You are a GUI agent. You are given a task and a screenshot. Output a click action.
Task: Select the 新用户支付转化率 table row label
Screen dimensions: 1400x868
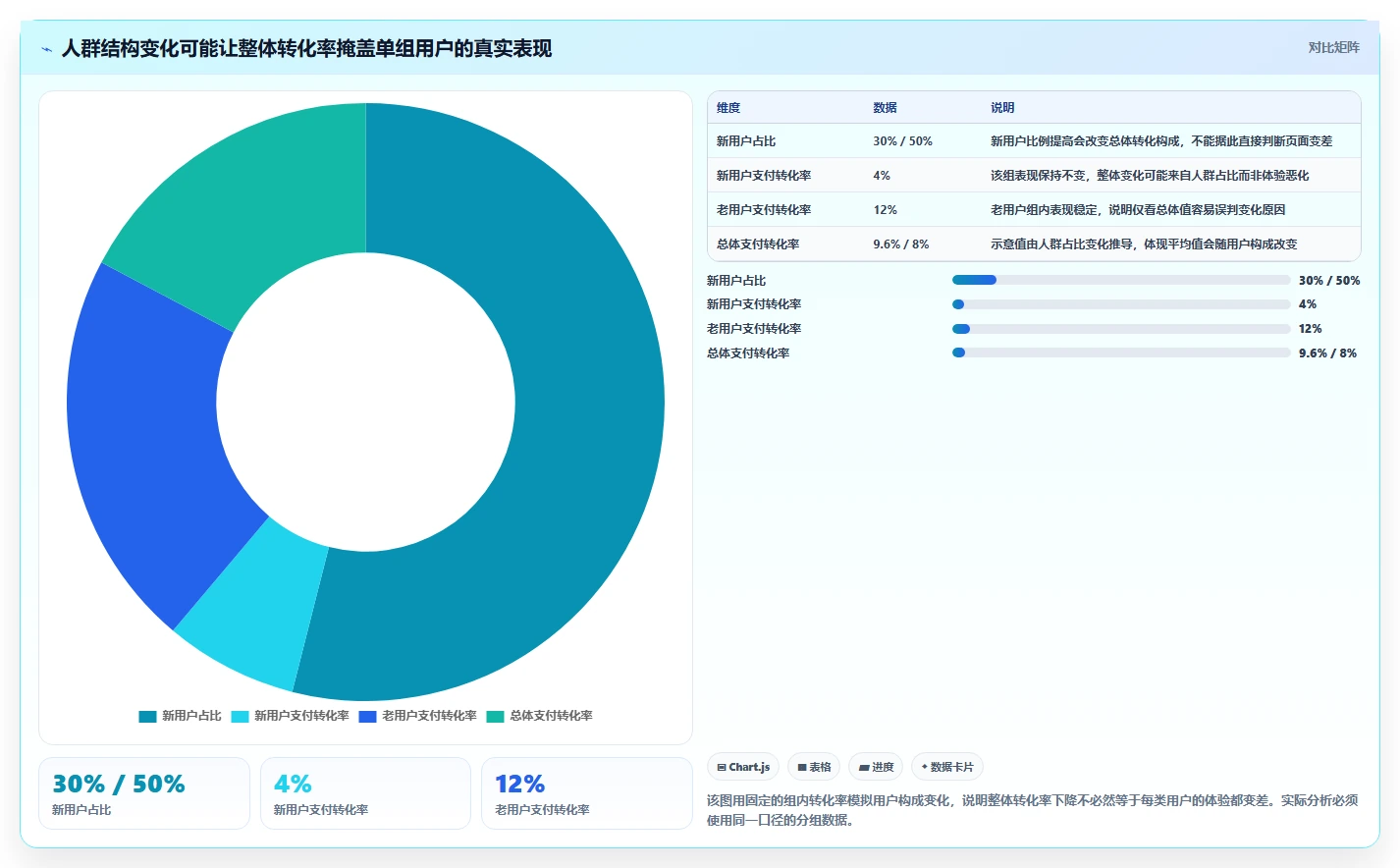click(764, 176)
